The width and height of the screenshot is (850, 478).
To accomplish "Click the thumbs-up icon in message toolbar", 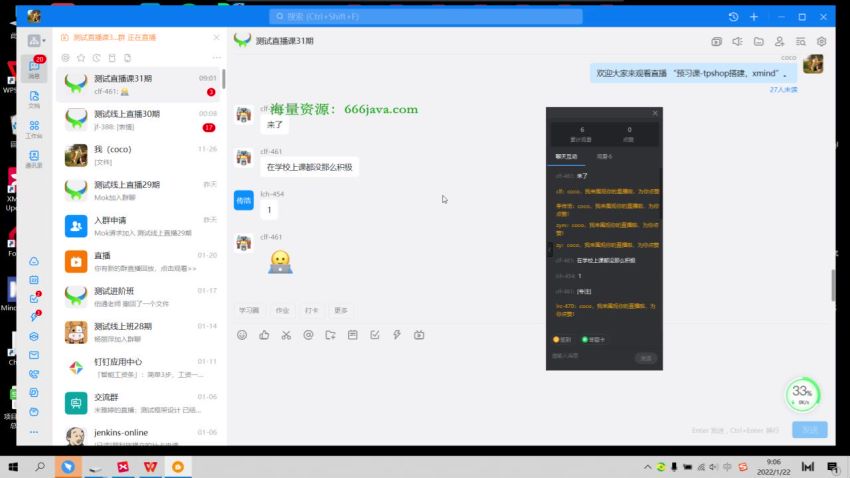I will coord(264,335).
